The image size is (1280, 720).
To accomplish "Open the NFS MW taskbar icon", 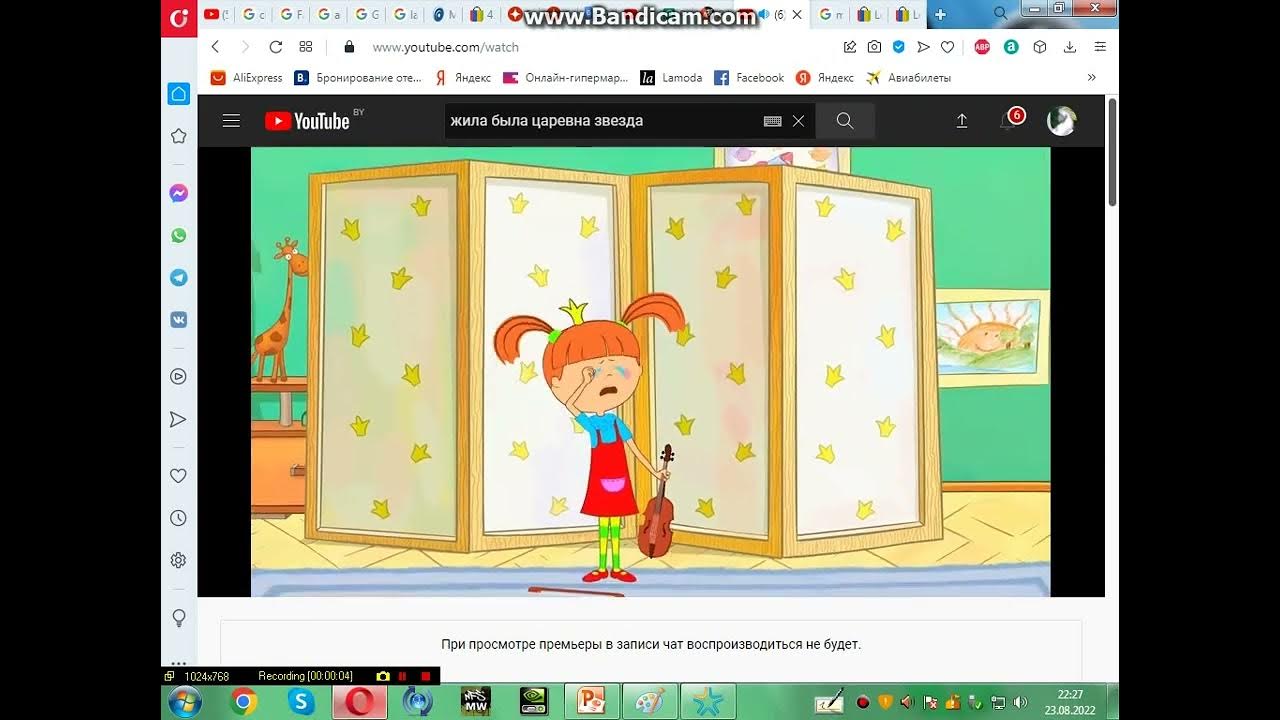I will tap(475, 702).
